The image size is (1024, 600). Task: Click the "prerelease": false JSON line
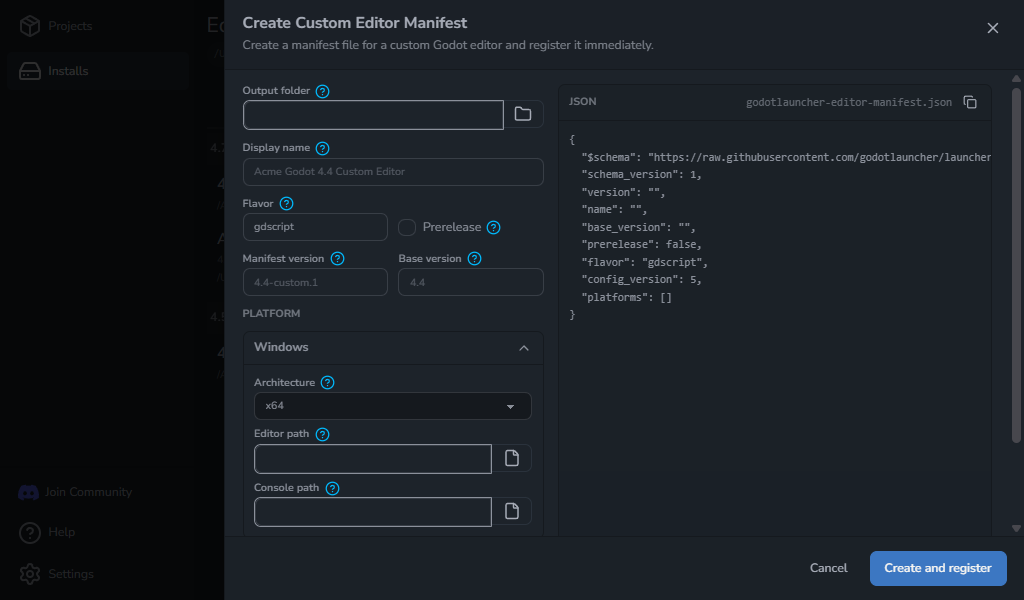click(x=641, y=245)
